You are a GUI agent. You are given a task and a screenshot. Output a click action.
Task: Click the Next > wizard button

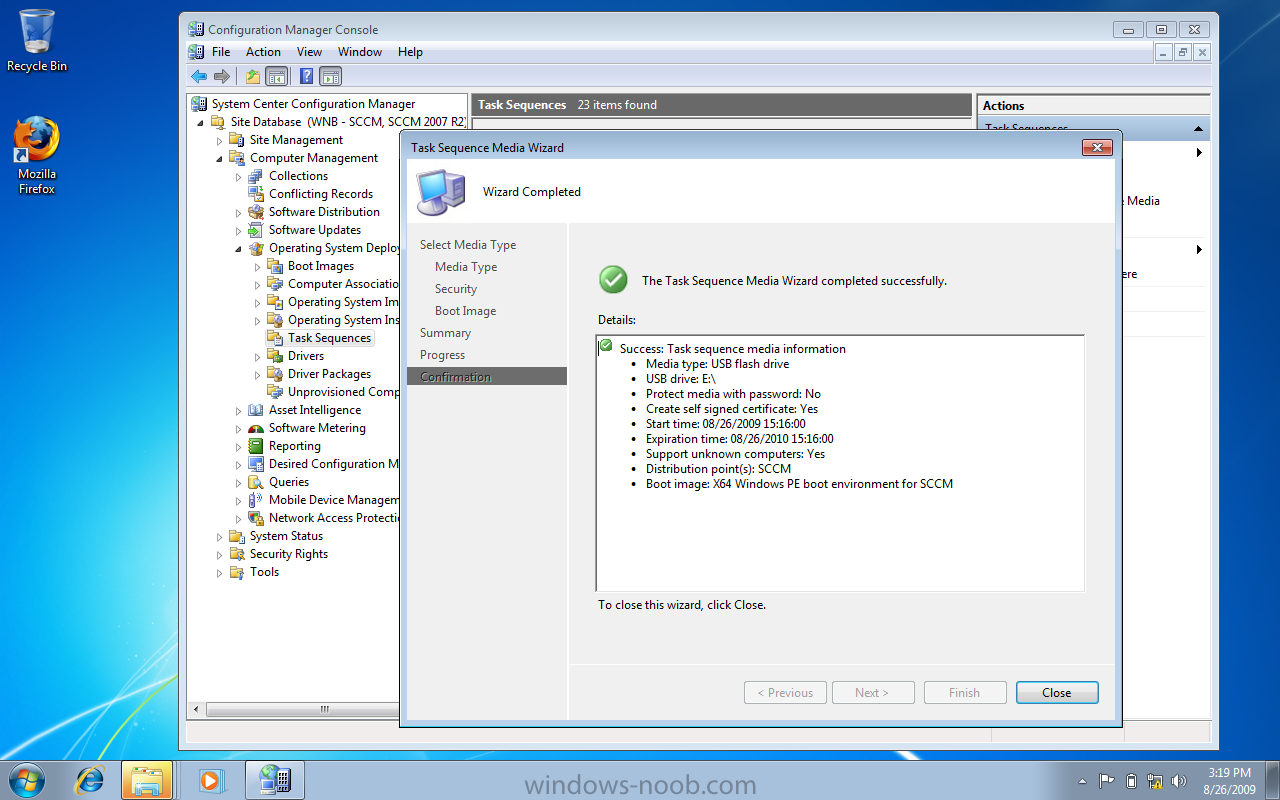[872, 693]
